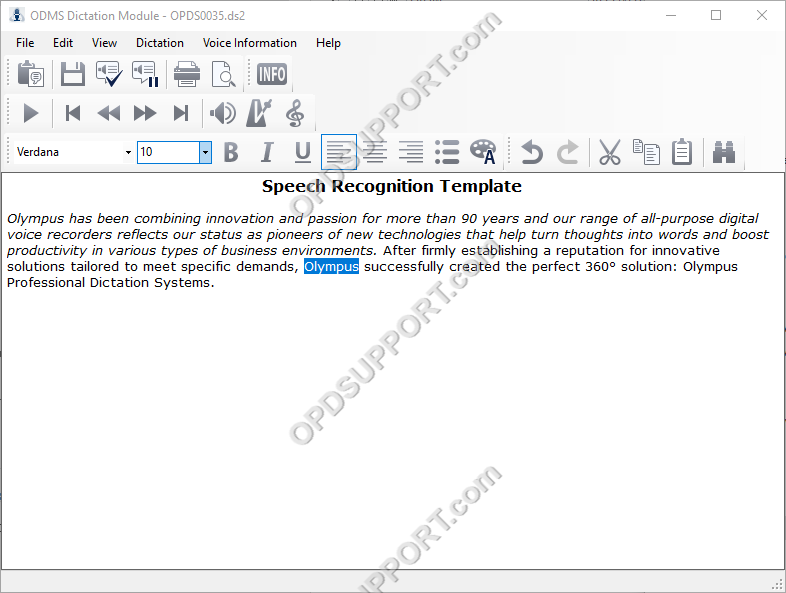Cut selection with the scissors icon
This screenshot has height=593, width=786.
(x=610, y=152)
